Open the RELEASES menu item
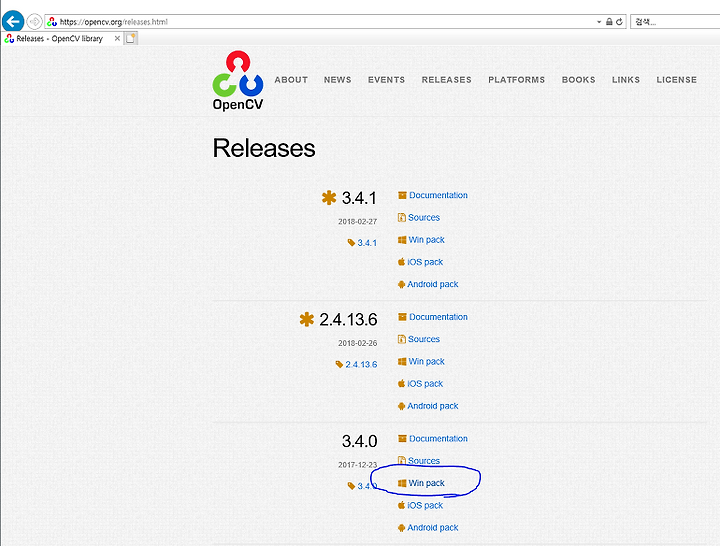 [447, 80]
